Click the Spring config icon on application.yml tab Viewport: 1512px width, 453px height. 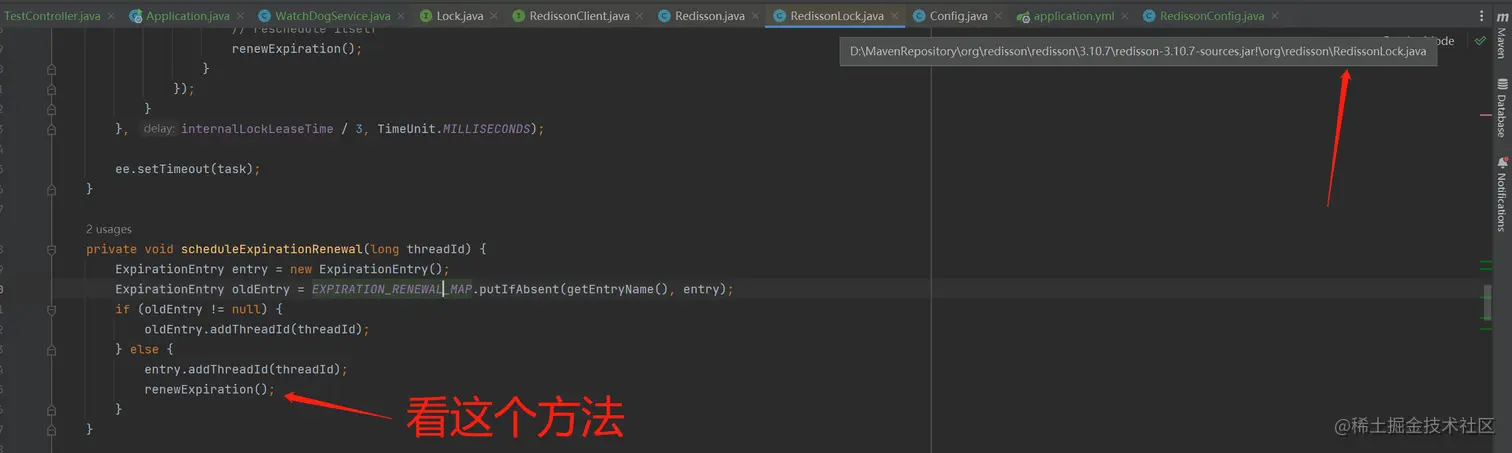pyautogui.click(x=1023, y=17)
